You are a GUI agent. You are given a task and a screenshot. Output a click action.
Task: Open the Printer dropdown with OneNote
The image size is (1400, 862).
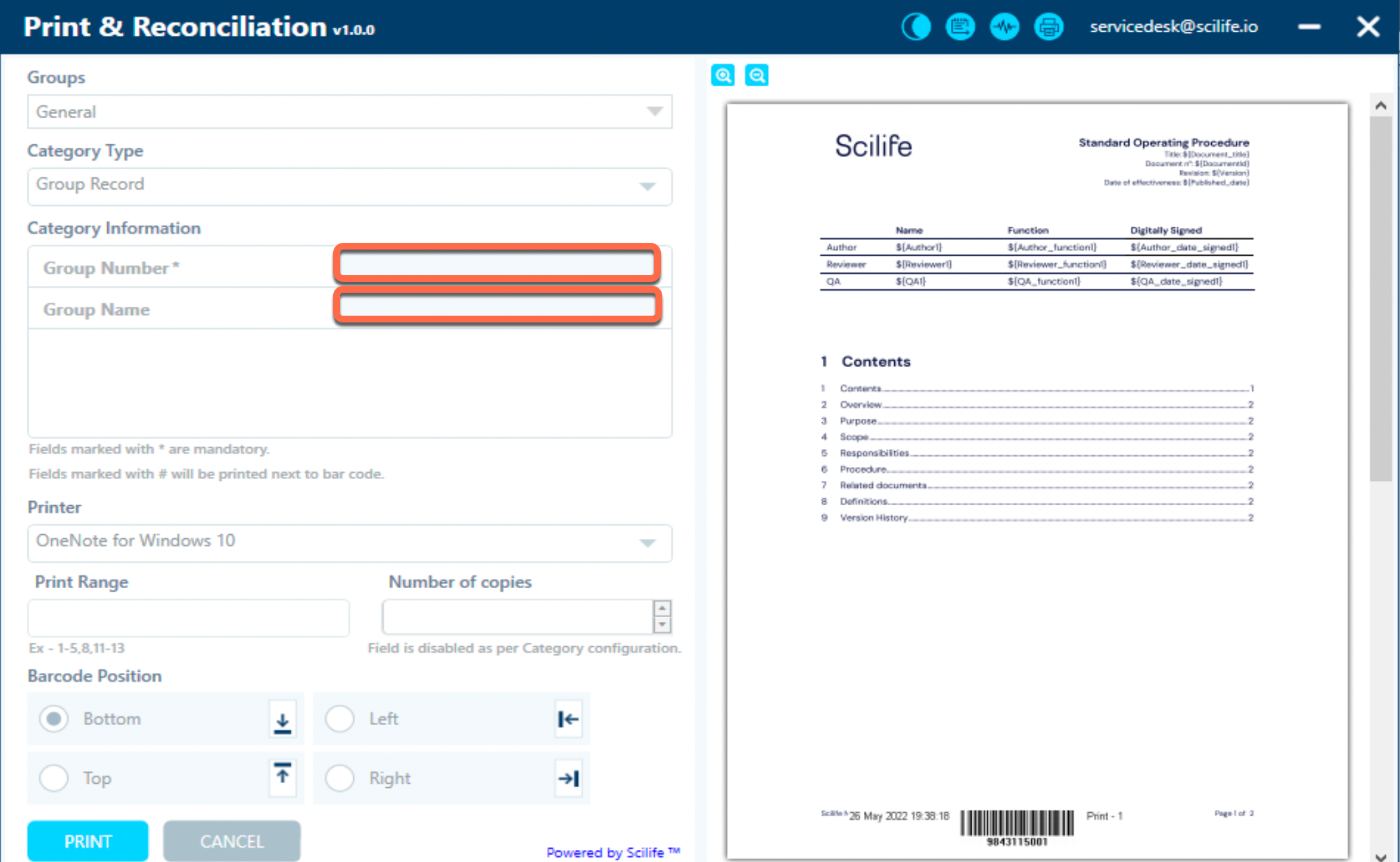click(x=349, y=542)
